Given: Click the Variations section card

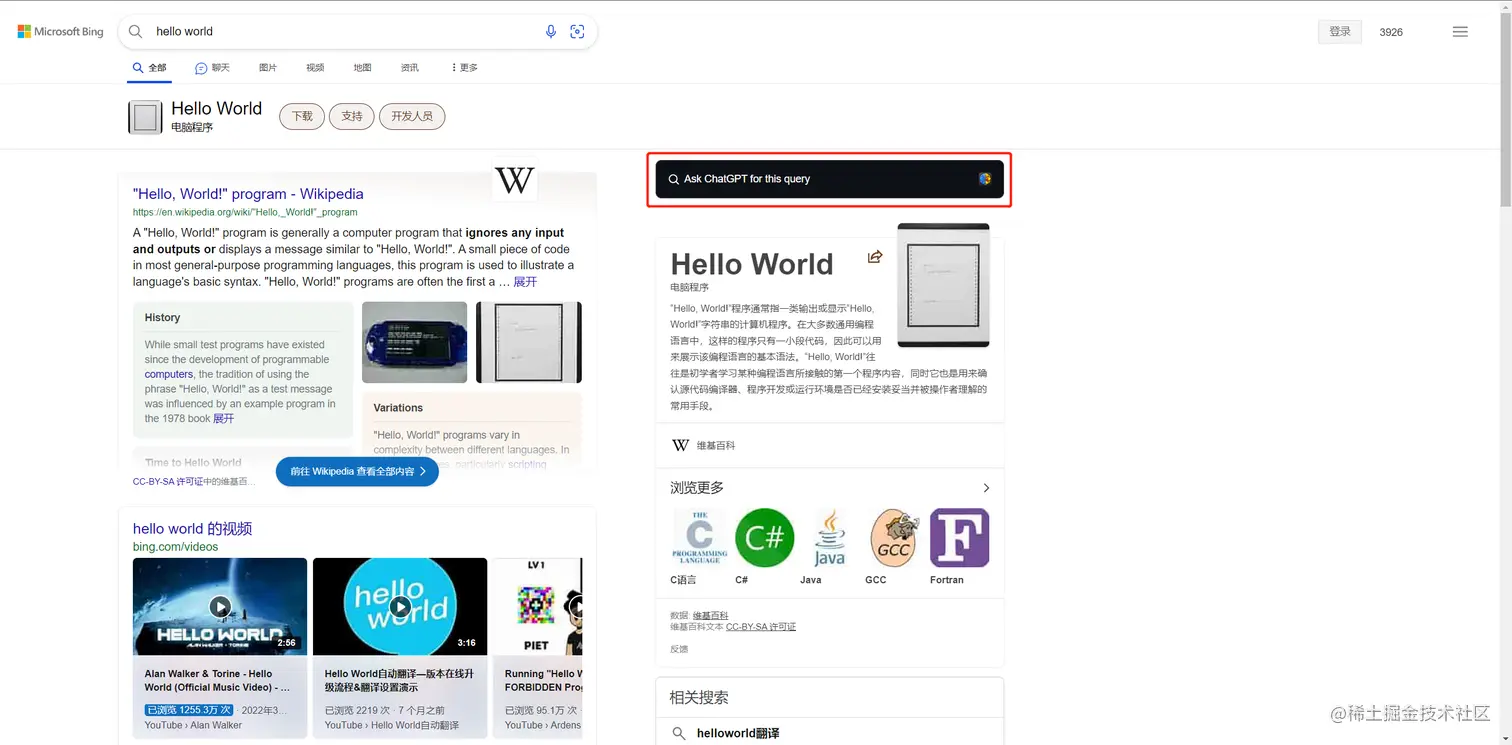Looking at the screenshot, I should click(472, 430).
